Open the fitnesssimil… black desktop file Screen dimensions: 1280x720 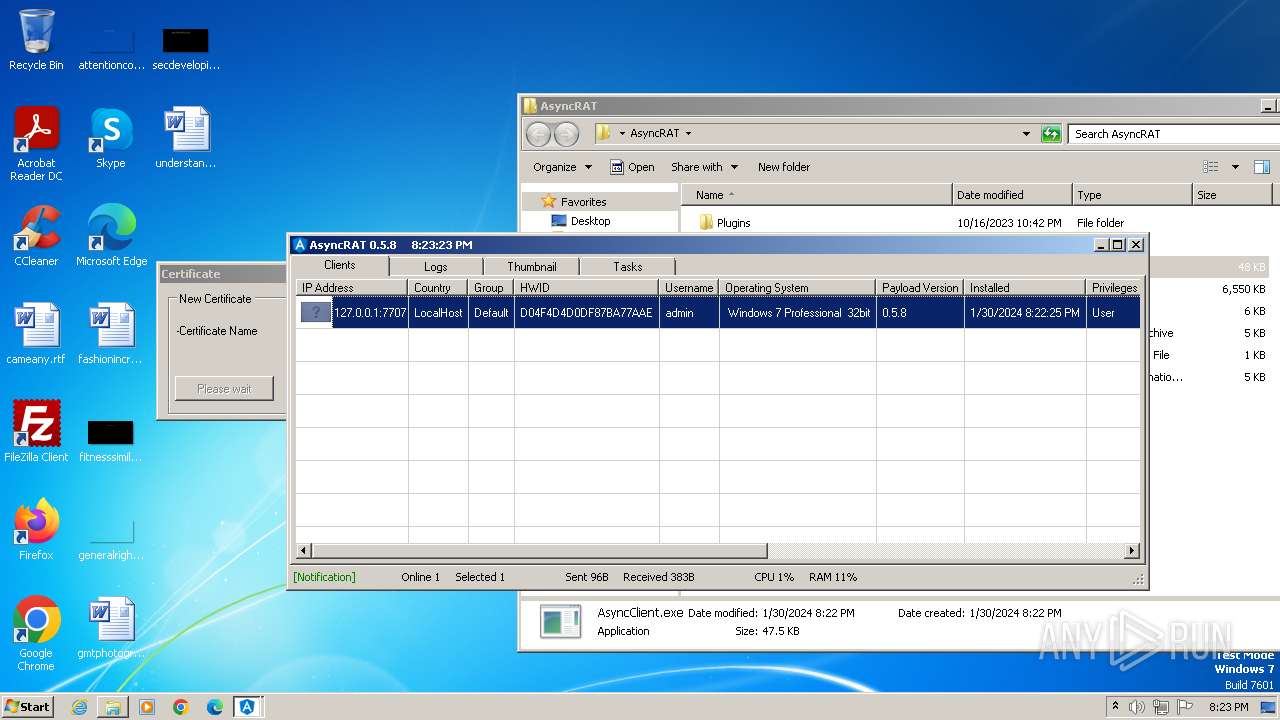111,440
